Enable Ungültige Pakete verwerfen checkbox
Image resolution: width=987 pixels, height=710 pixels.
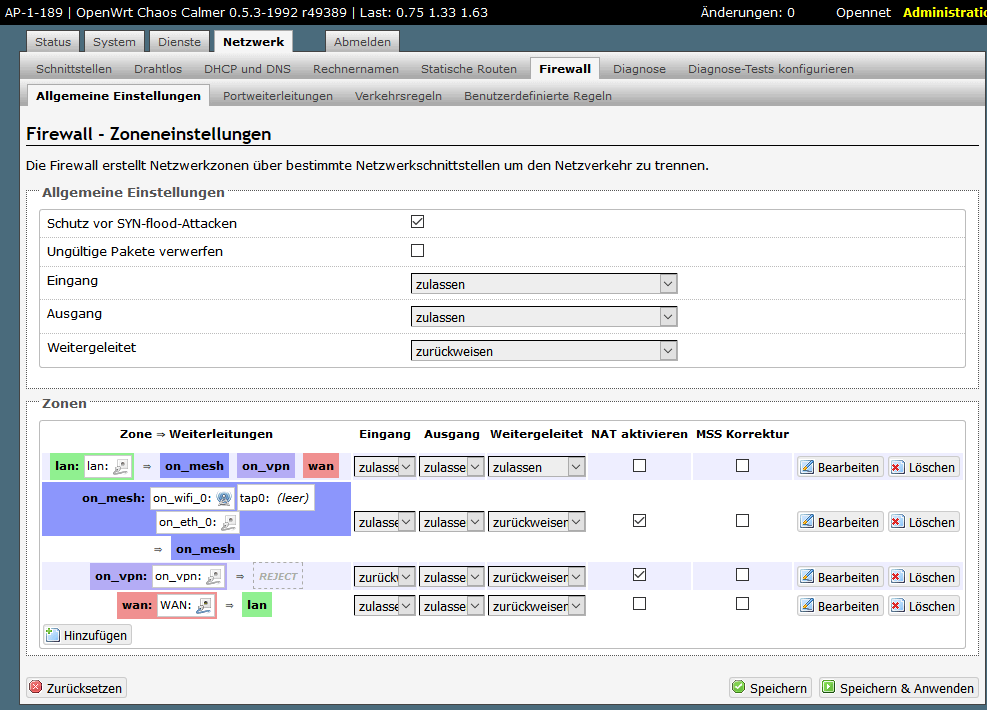[418, 251]
